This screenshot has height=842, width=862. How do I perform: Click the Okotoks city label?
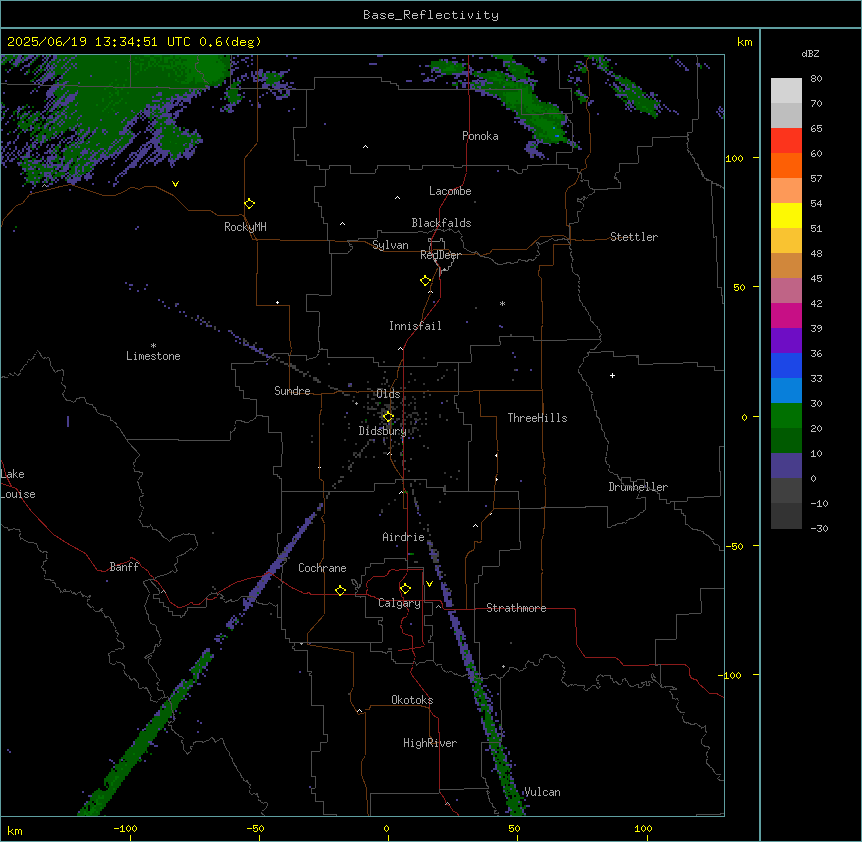(412, 700)
